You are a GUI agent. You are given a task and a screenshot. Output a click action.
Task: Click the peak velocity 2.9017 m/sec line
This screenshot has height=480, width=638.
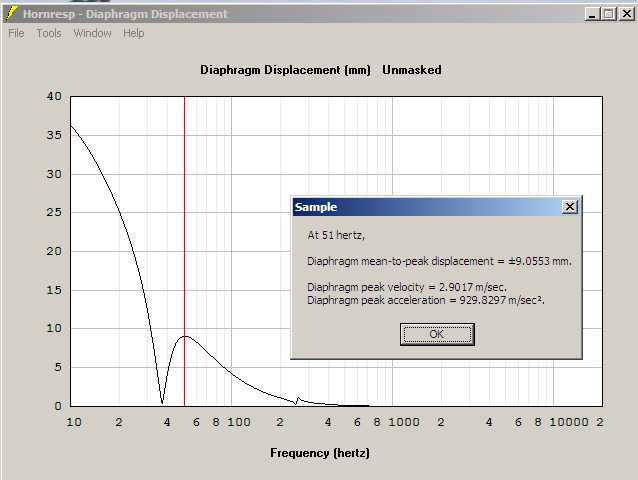click(407, 287)
